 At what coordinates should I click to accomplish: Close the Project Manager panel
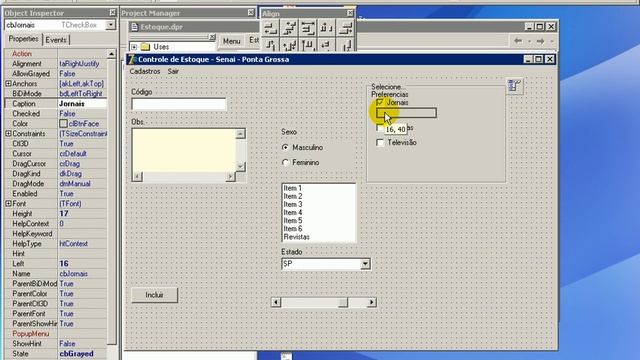click(251, 13)
